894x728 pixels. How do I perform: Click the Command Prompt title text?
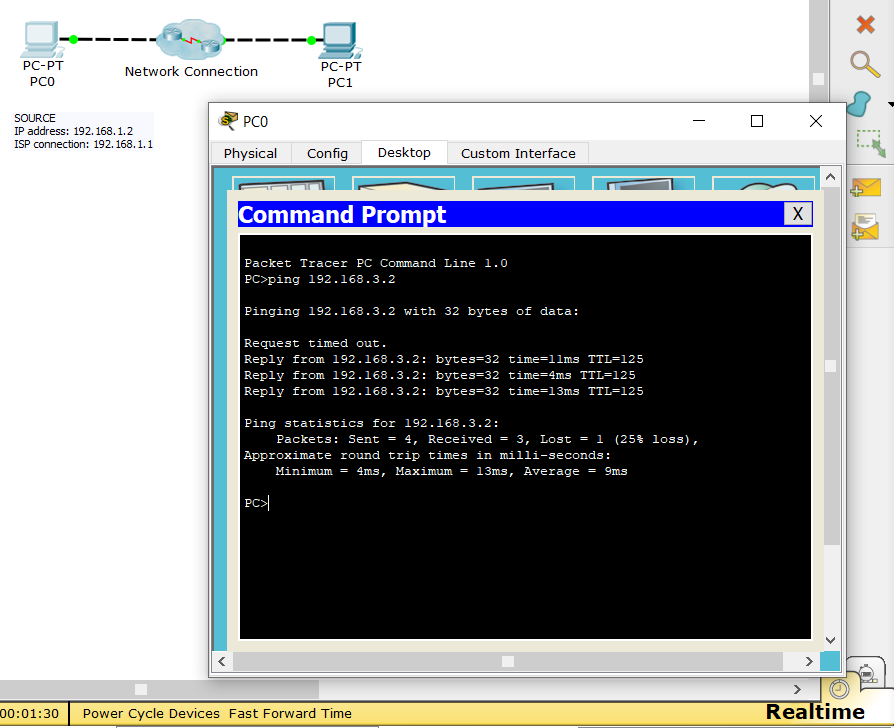(x=342, y=215)
